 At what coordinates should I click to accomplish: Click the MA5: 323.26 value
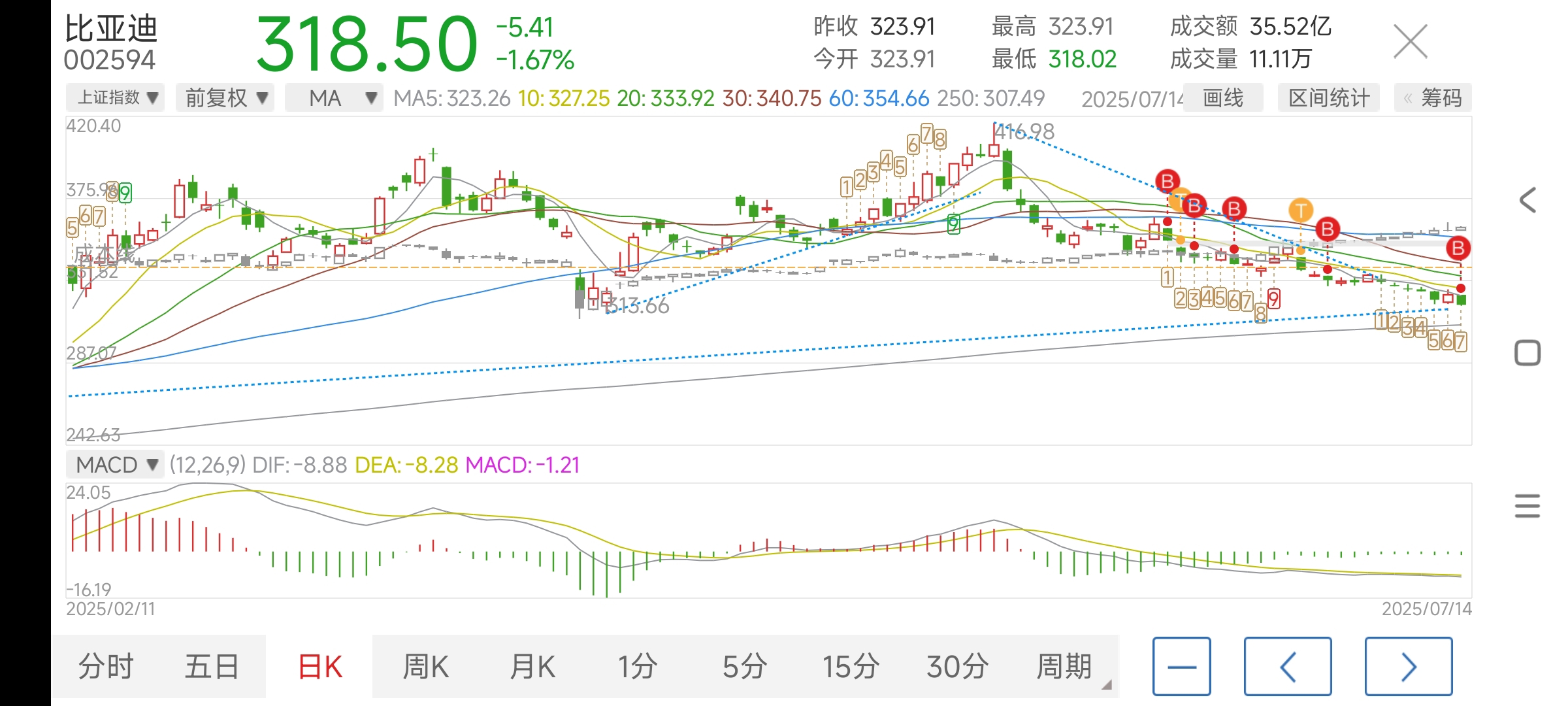point(451,98)
